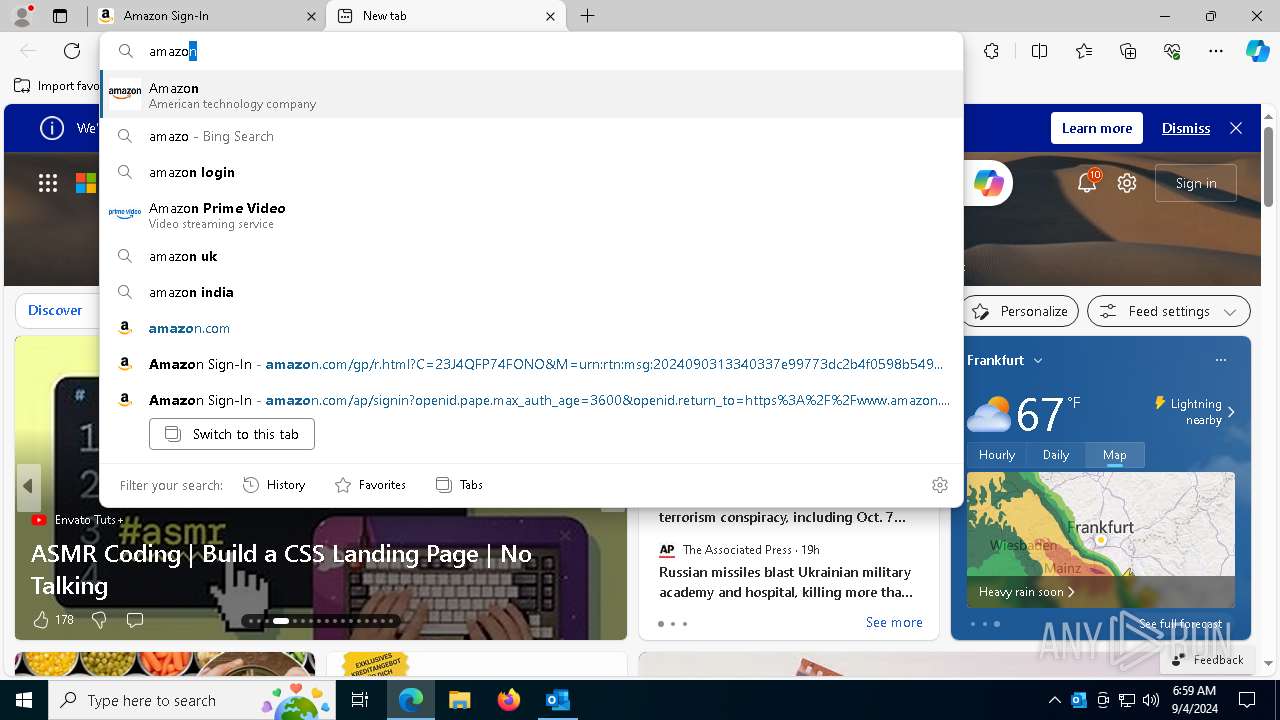The width and height of the screenshot is (1280, 720).
Task: Open the browser profile icon
Action: [x=22, y=16]
